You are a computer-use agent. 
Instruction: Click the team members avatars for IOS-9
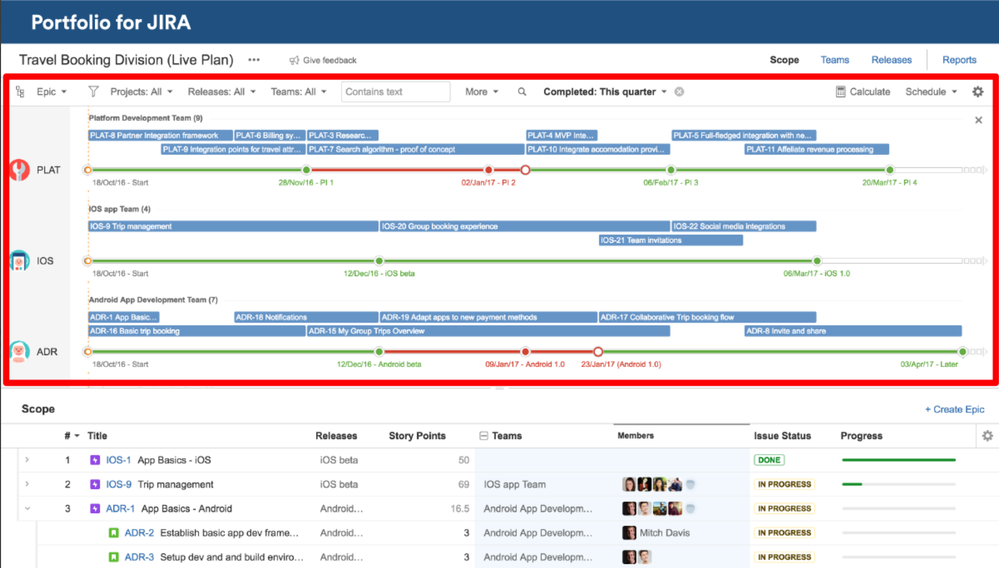(658, 484)
